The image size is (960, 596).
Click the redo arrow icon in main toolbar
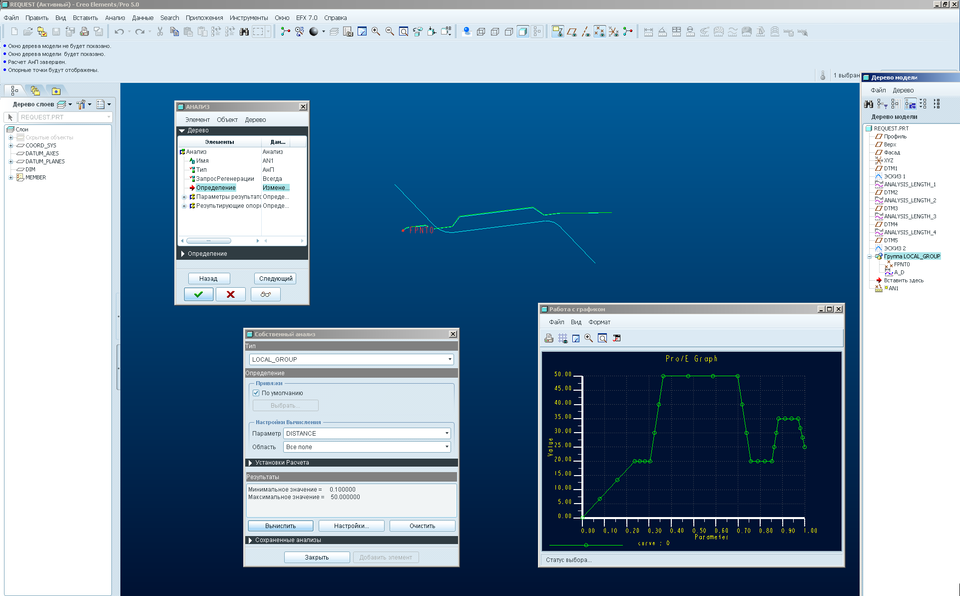[x=140, y=32]
